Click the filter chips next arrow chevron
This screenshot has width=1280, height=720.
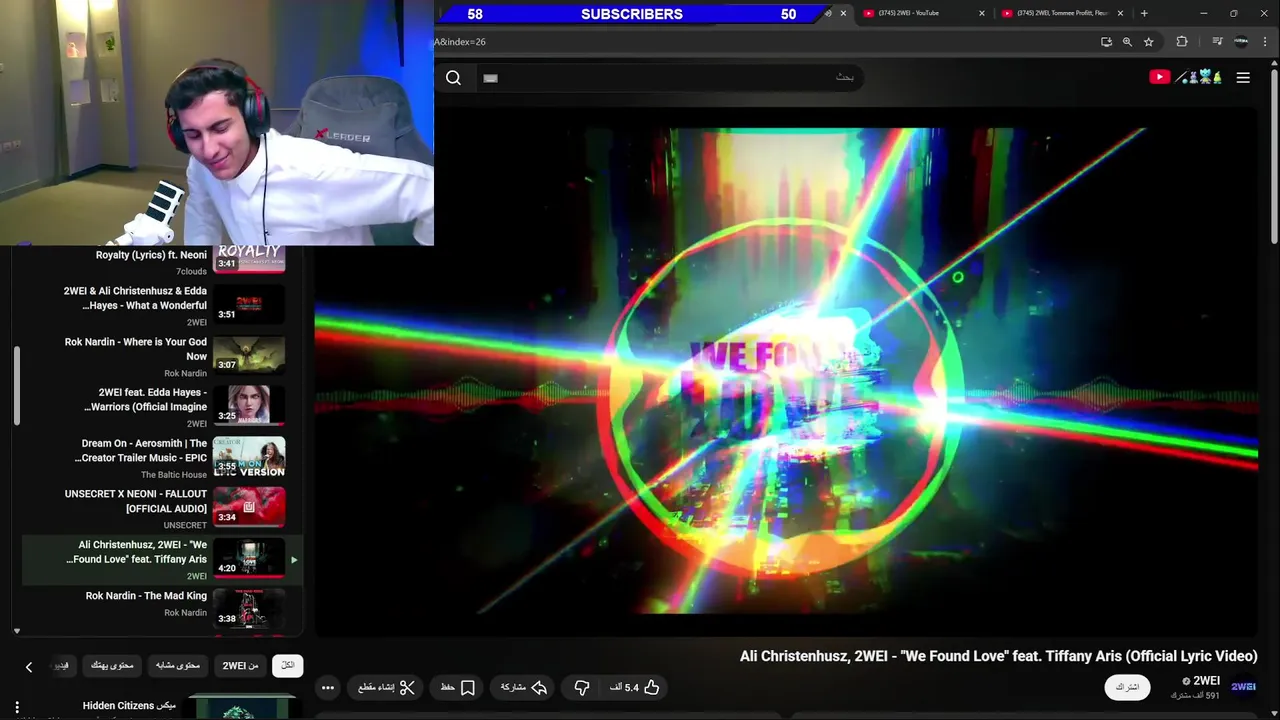click(29, 667)
